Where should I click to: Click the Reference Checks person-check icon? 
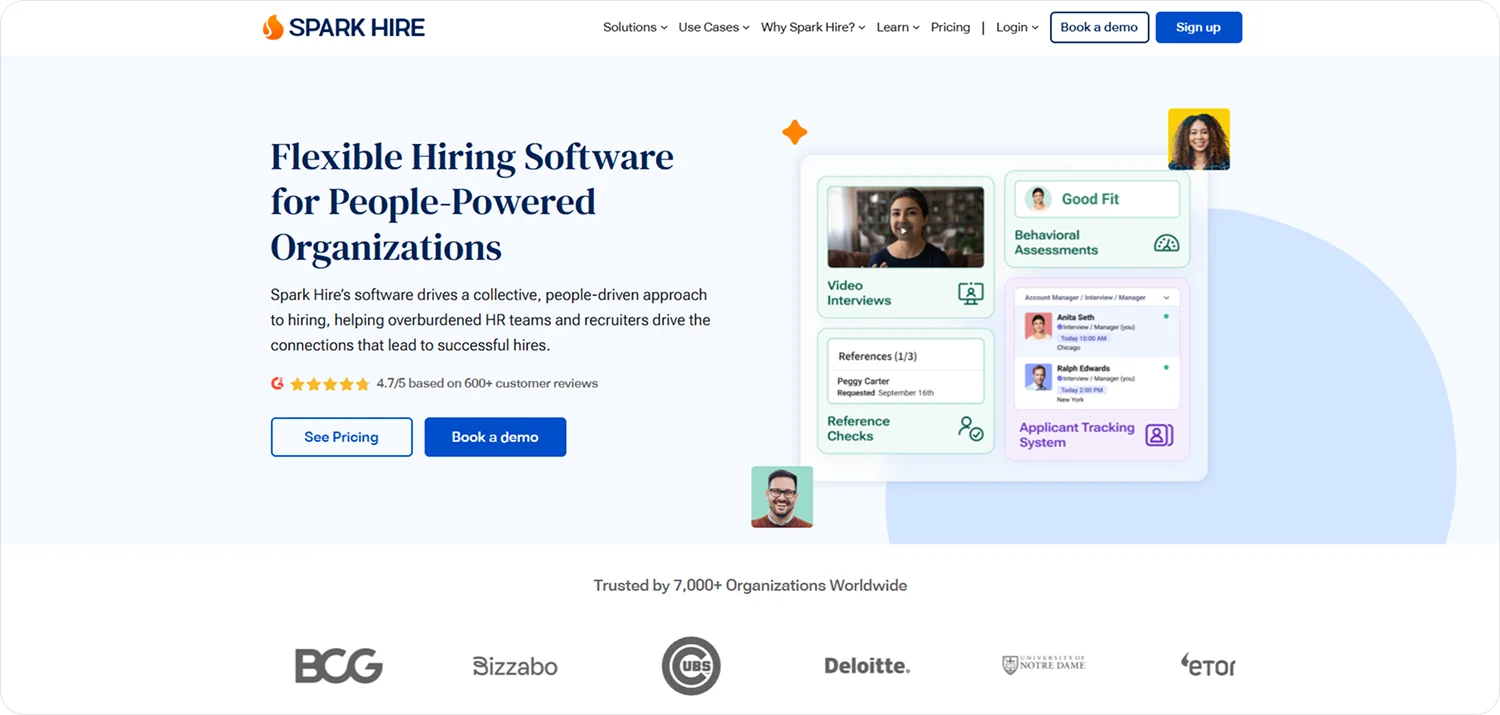tap(970, 428)
